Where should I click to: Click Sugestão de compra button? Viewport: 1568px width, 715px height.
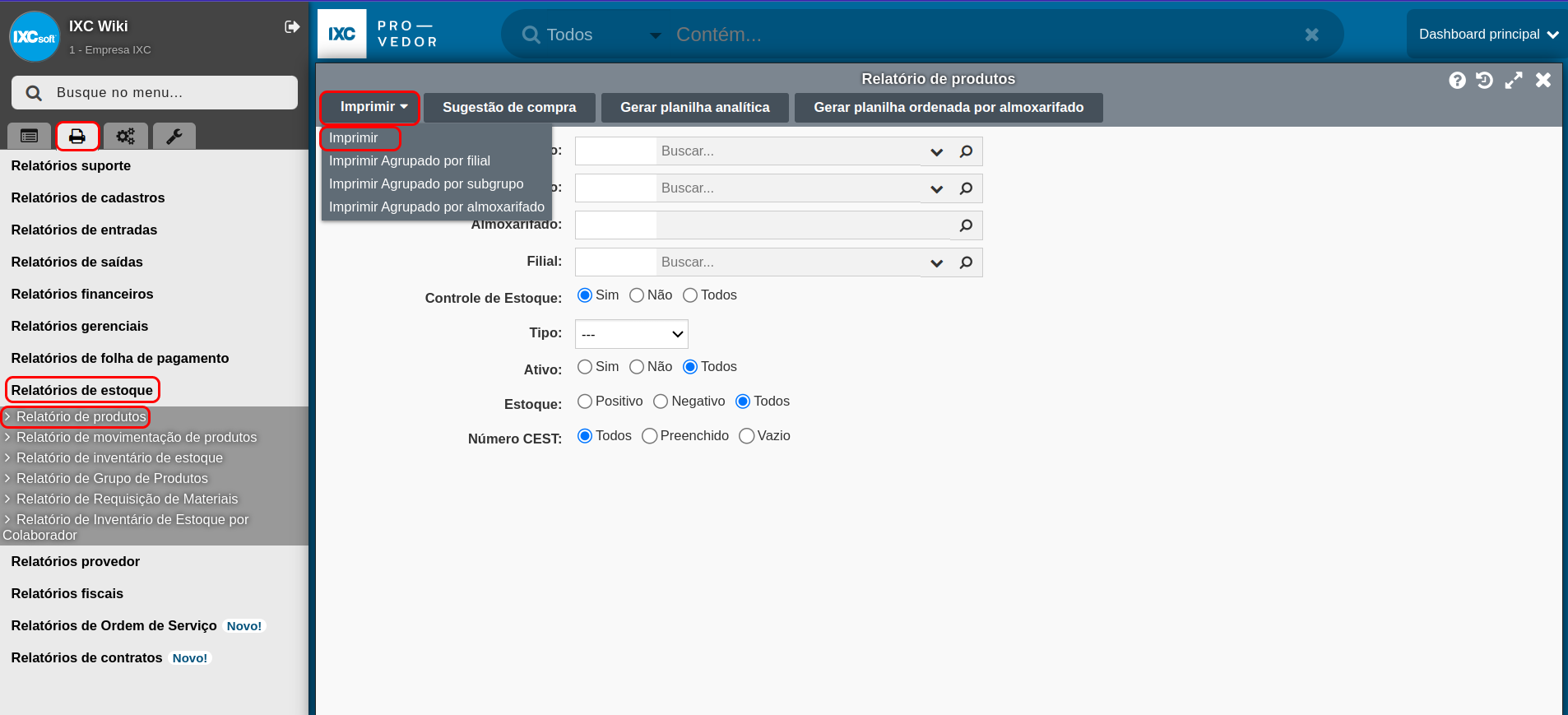[x=509, y=108]
